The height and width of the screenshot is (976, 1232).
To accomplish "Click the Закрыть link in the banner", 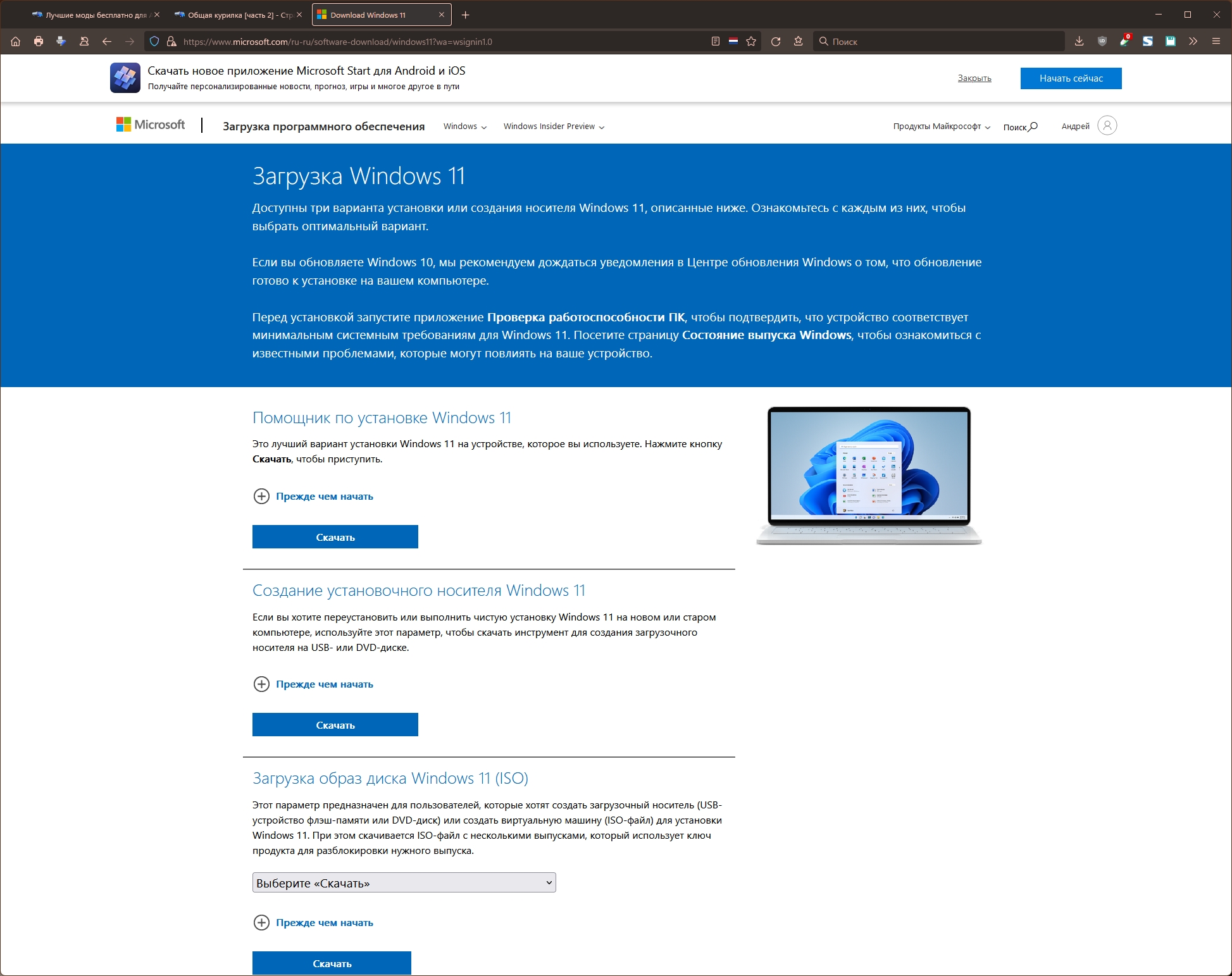I will tap(974, 78).
